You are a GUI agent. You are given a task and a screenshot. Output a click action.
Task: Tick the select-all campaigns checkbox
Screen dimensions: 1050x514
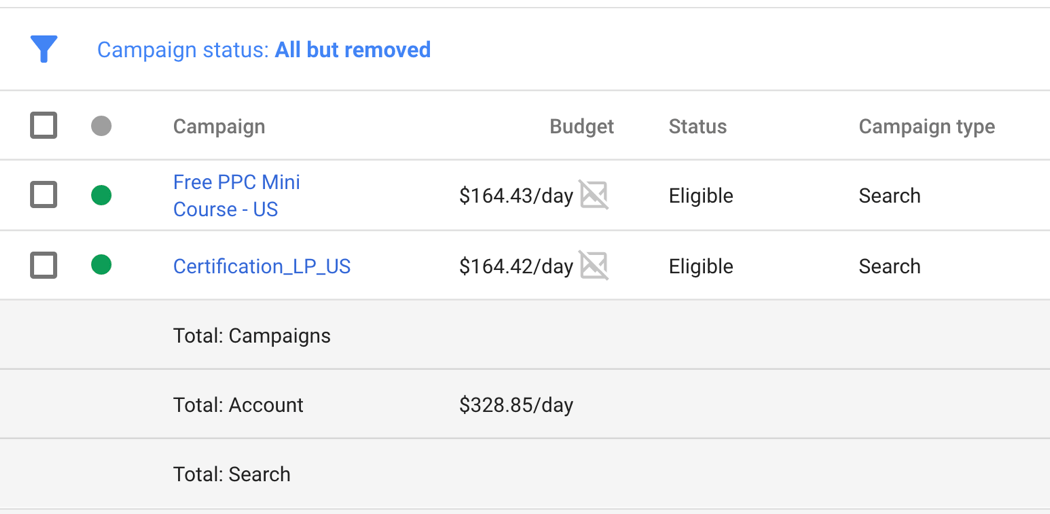click(x=44, y=126)
